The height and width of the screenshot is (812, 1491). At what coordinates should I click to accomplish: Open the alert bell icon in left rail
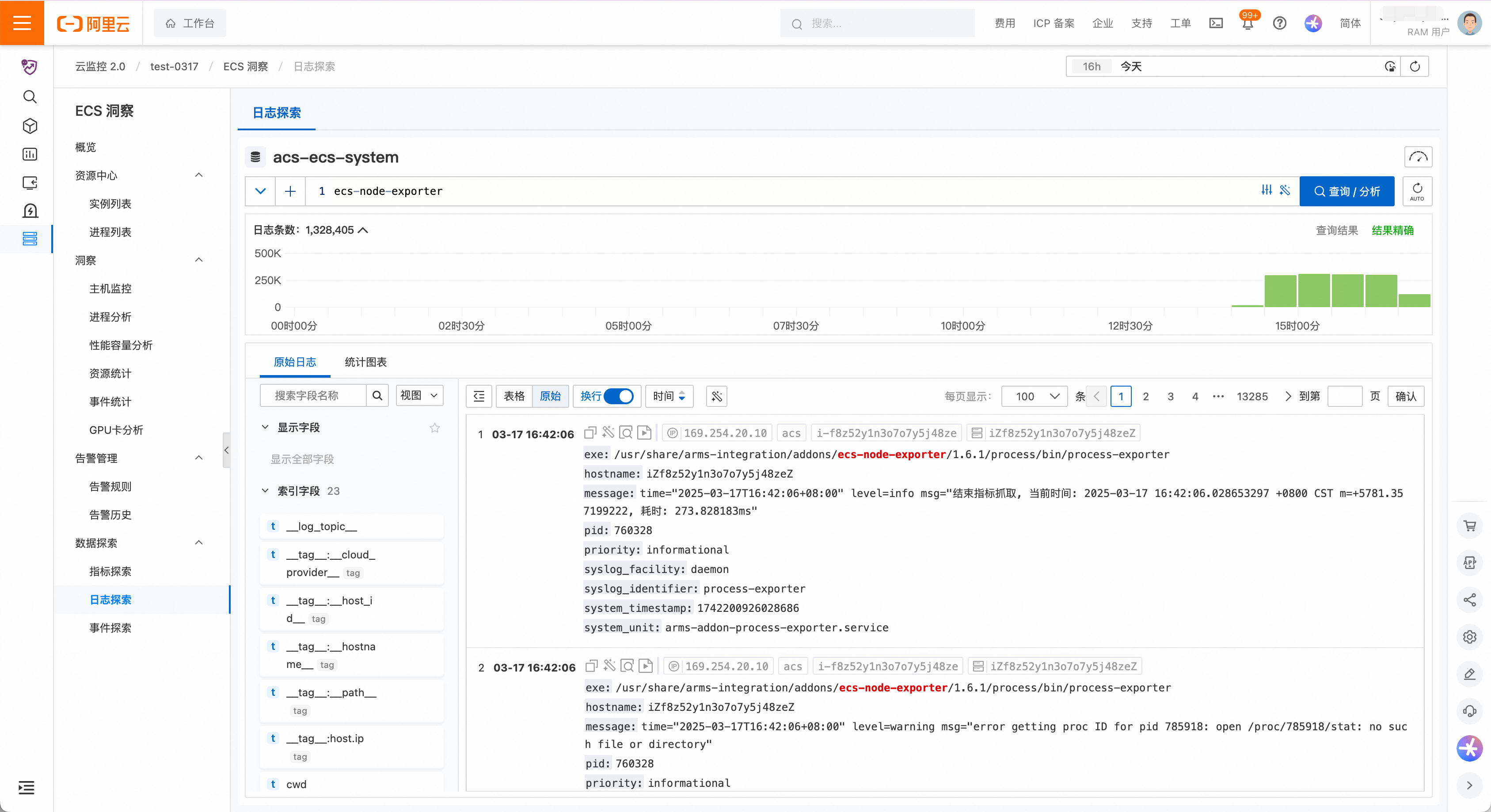click(30, 211)
